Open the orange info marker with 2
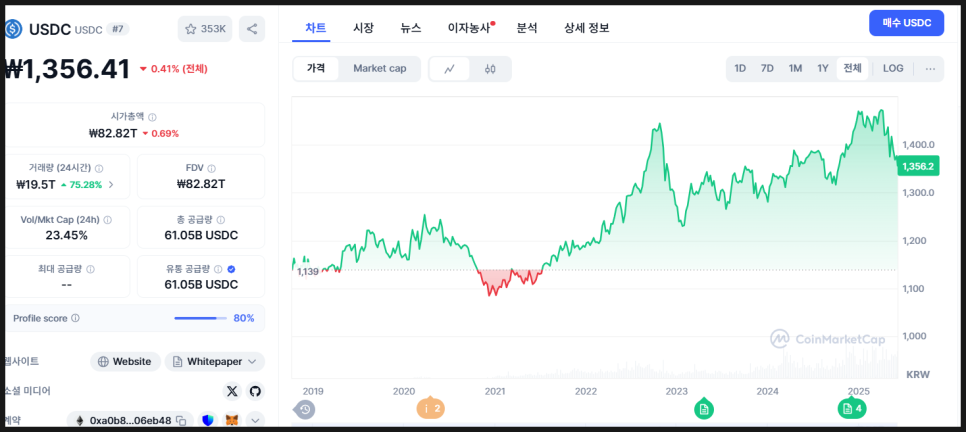The image size is (966, 432). coord(431,407)
